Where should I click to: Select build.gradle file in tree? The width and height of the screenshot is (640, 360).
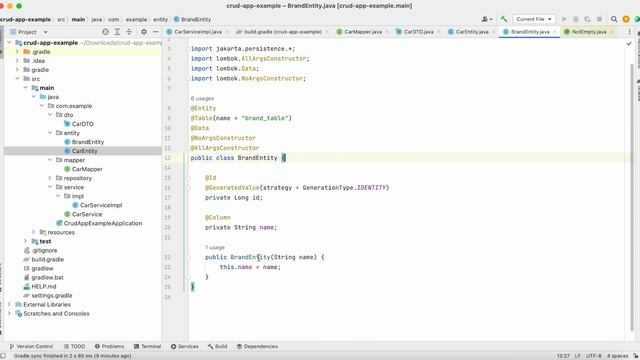(x=48, y=259)
